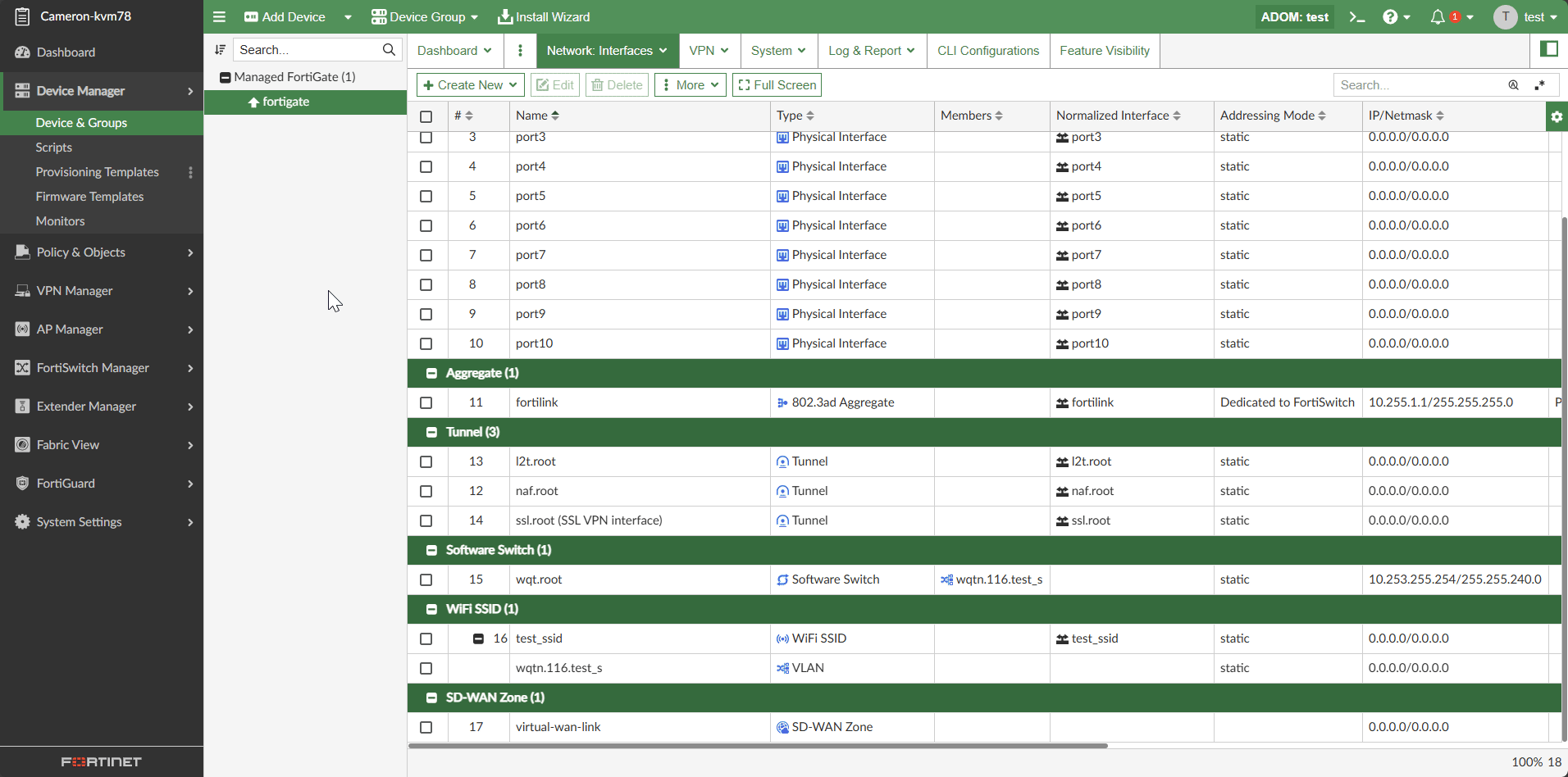1568x777 pixels.
Task: Switch to Feature Visibility tab
Action: pyautogui.click(x=1105, y=51)
